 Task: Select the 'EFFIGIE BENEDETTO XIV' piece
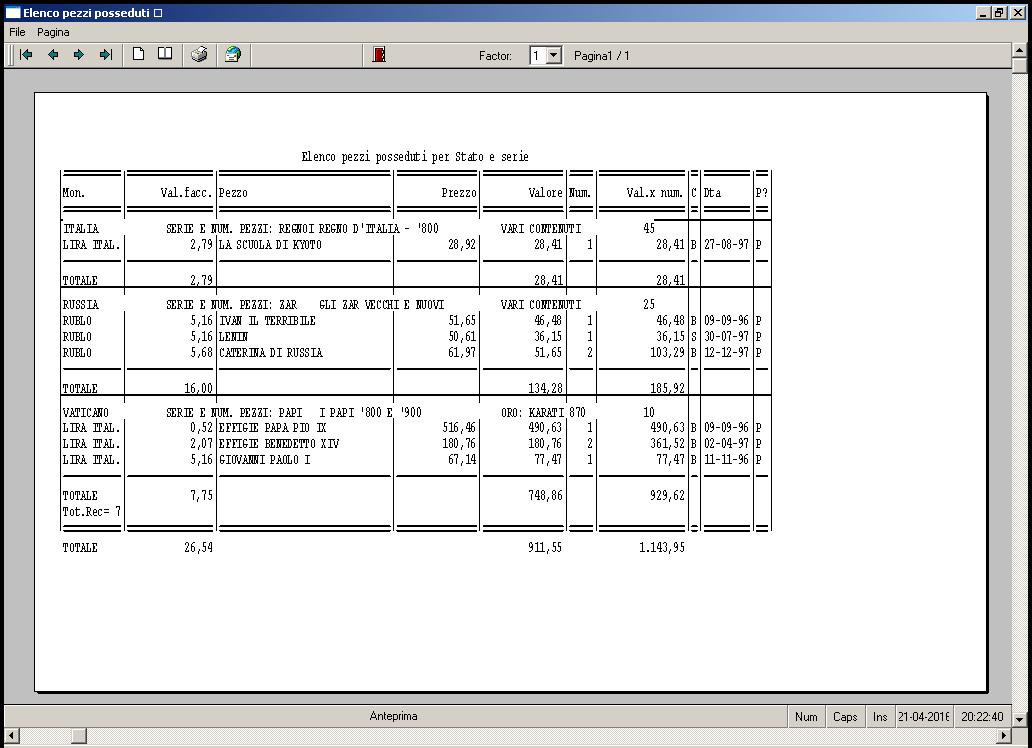(x=279, y=444)
